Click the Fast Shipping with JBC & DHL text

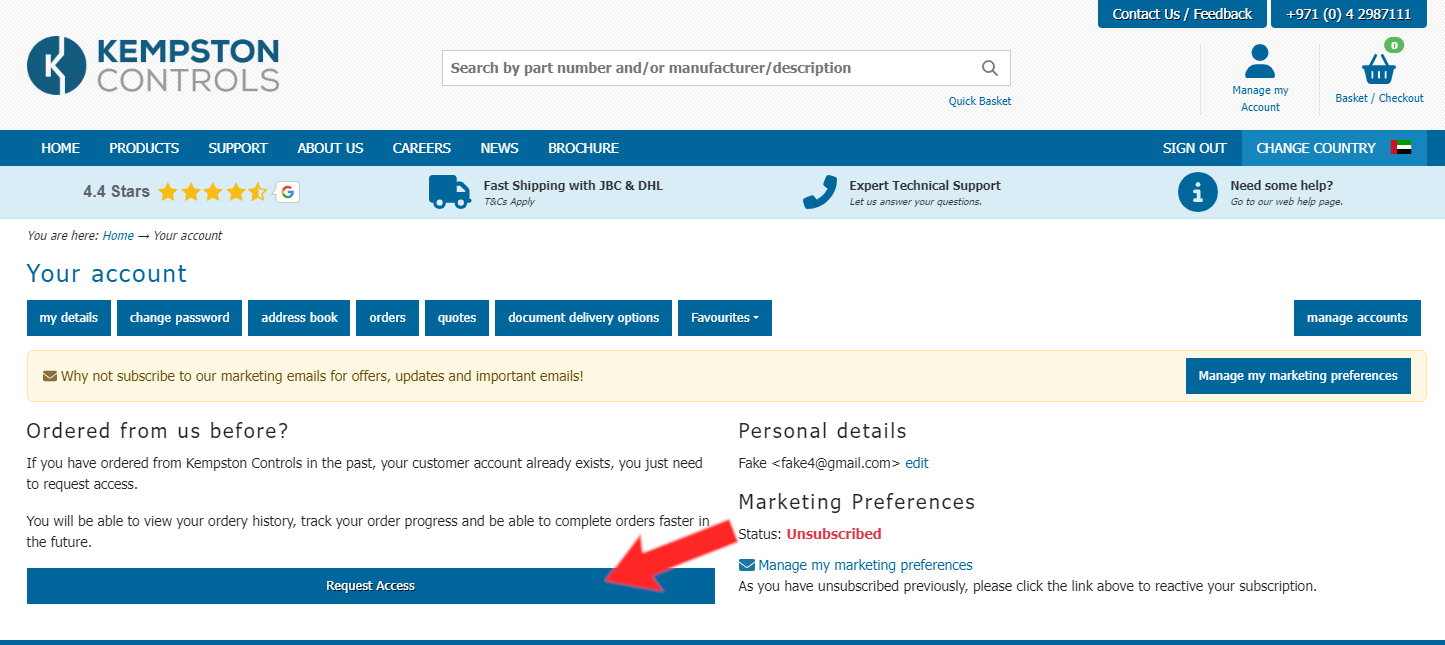coord(573,185)
